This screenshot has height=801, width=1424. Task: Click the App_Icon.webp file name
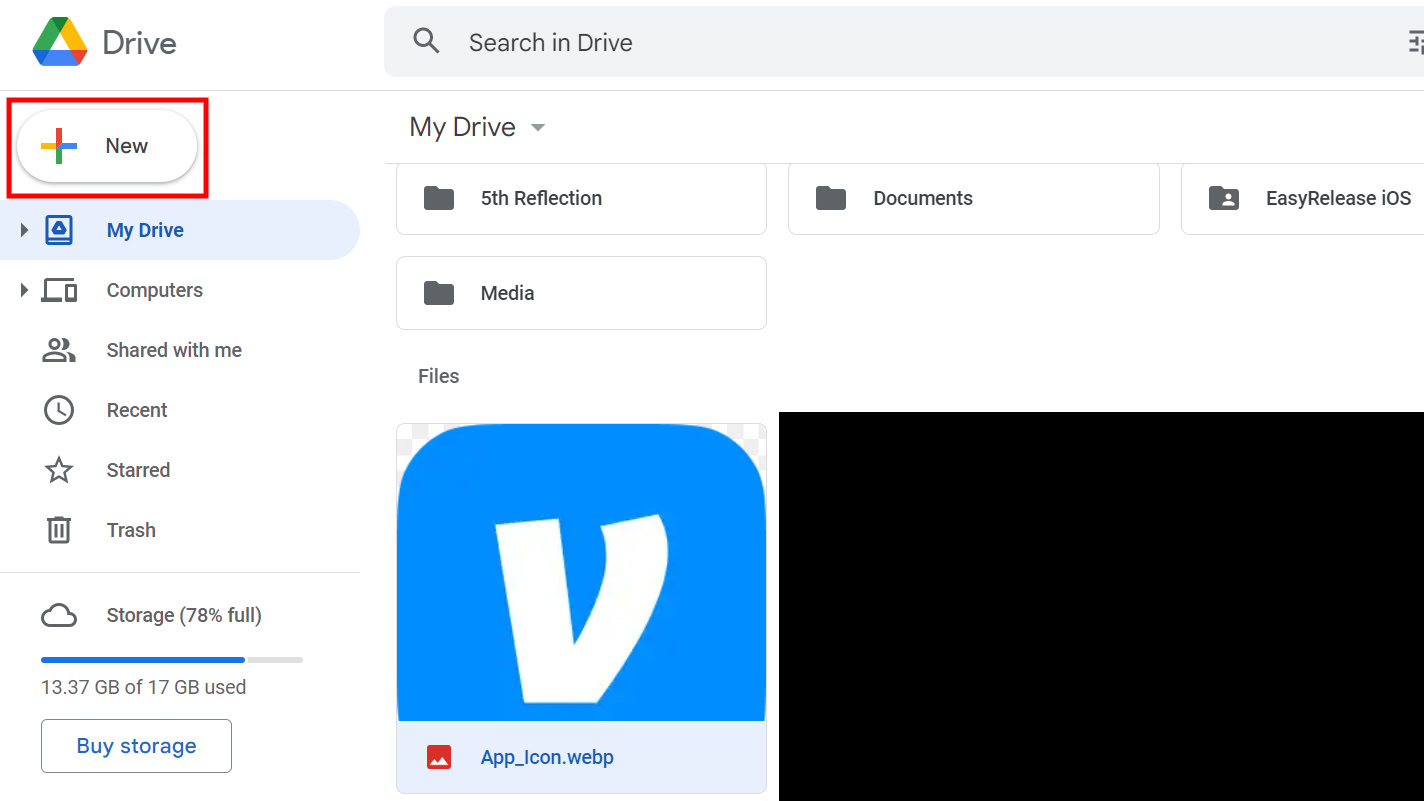click(547, 757)
